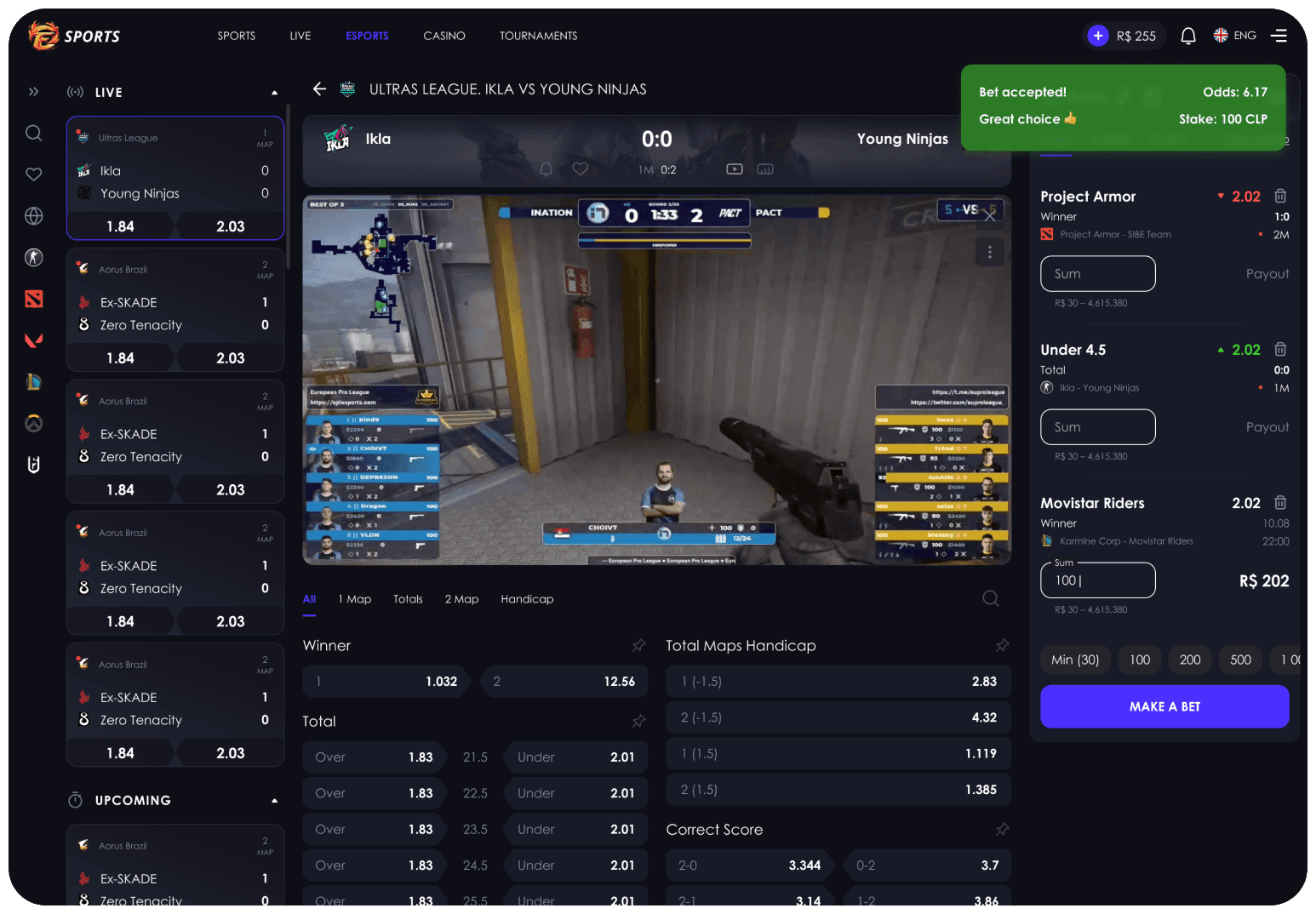
Task: Open the ENG language selector
Action: point(1235,36)
